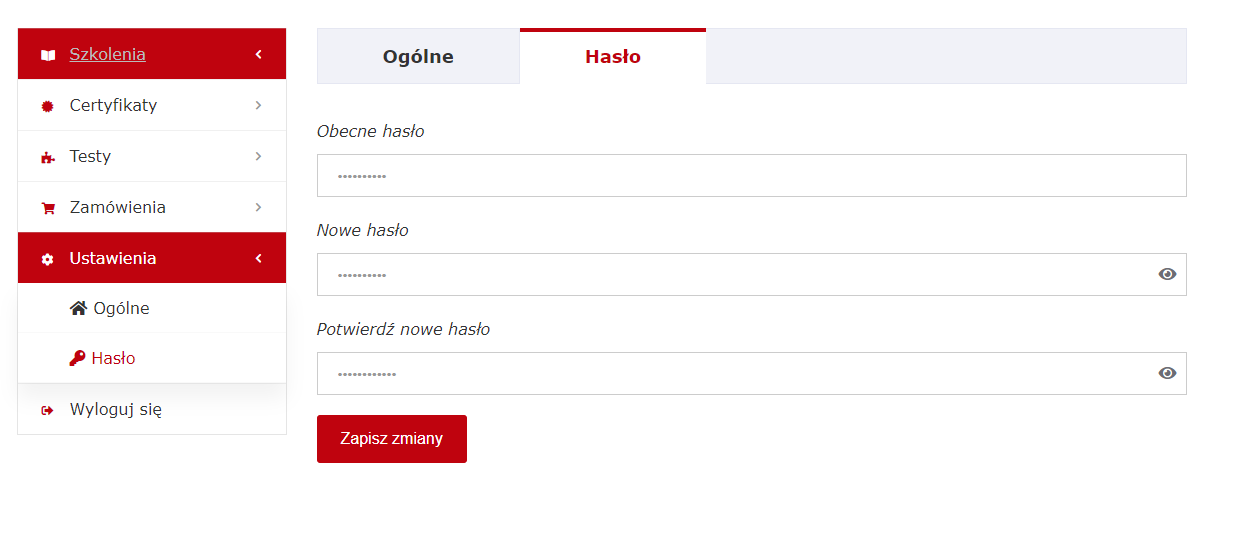
Task: Switch to the Ogólne tab
Action: point(418,57)
